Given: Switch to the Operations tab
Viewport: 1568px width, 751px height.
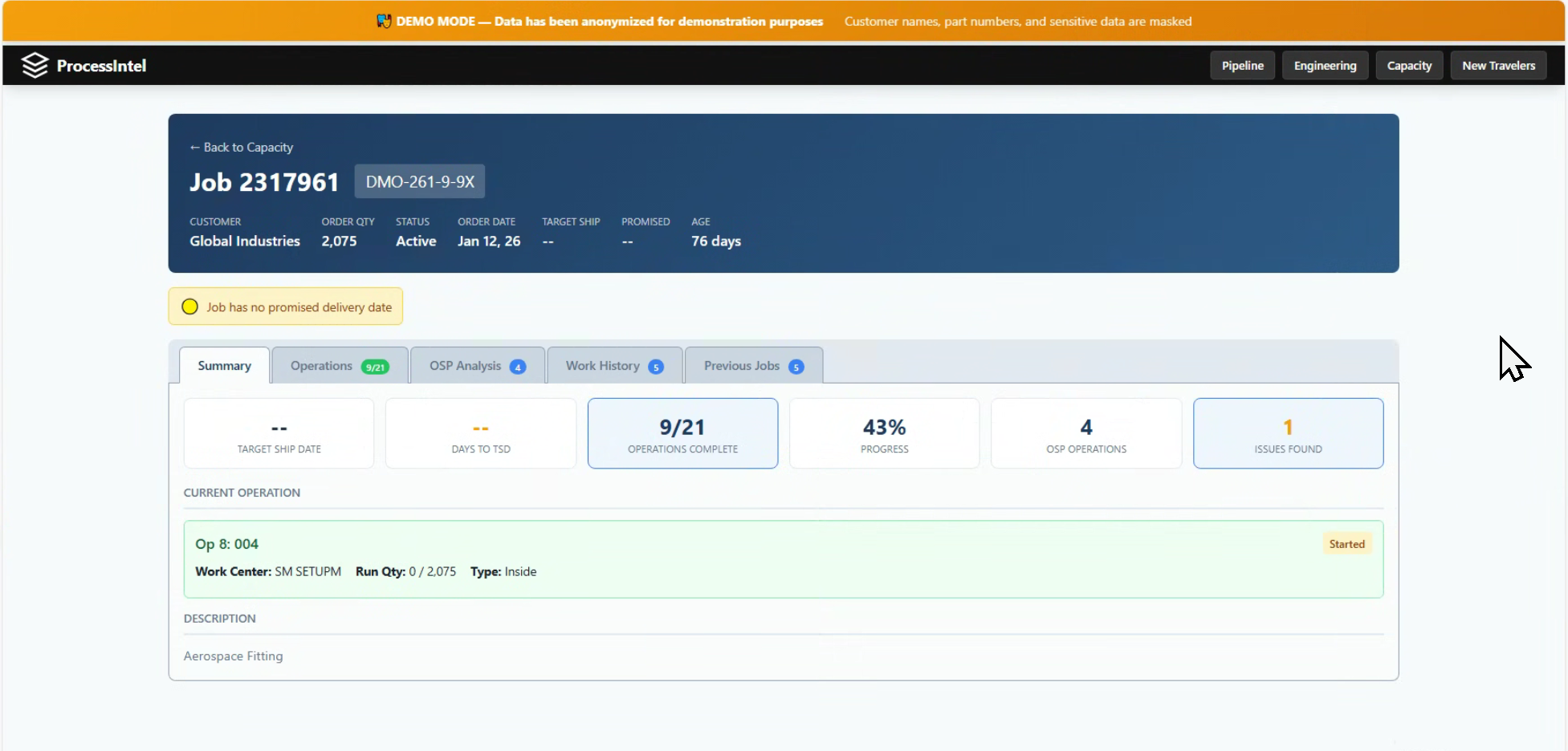Looking at the screenshot, I should pyautogui.click(x=322, y=366).
